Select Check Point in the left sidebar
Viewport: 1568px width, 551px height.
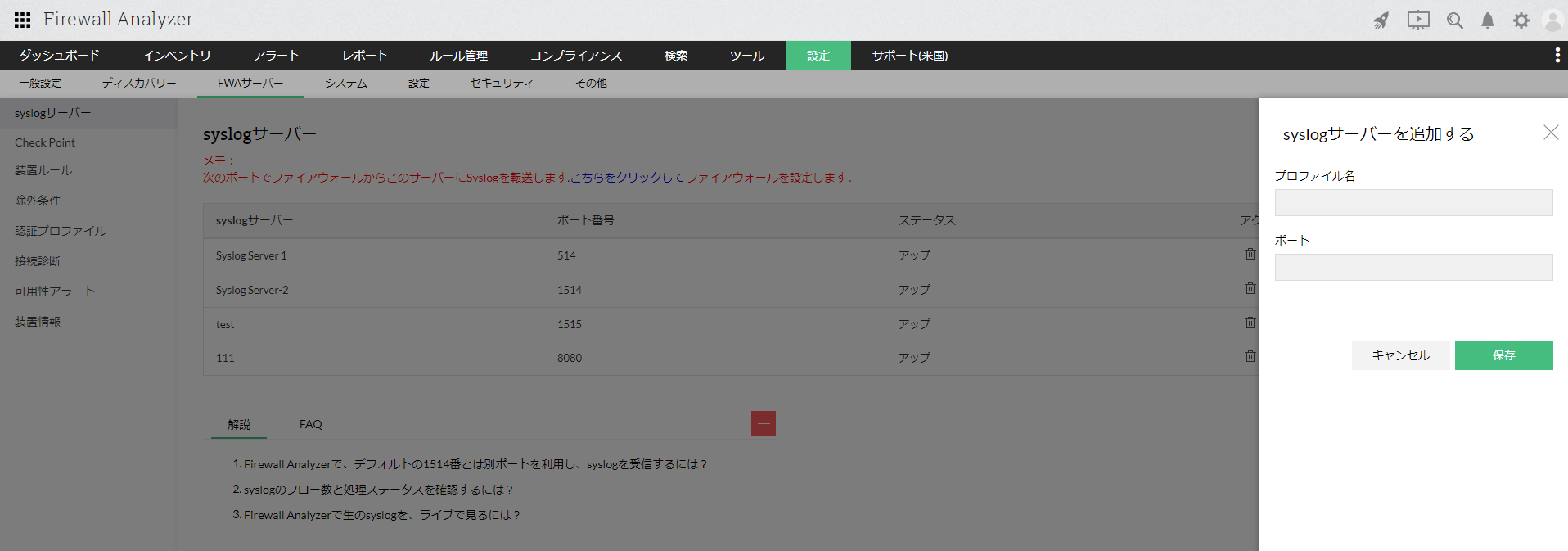pyautogui.click(x=45, y=142)
